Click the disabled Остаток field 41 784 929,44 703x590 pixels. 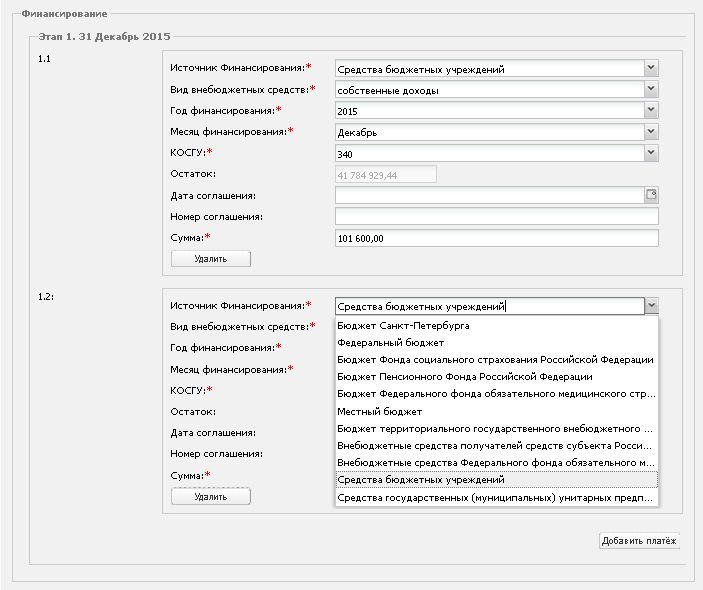[386, 174]
